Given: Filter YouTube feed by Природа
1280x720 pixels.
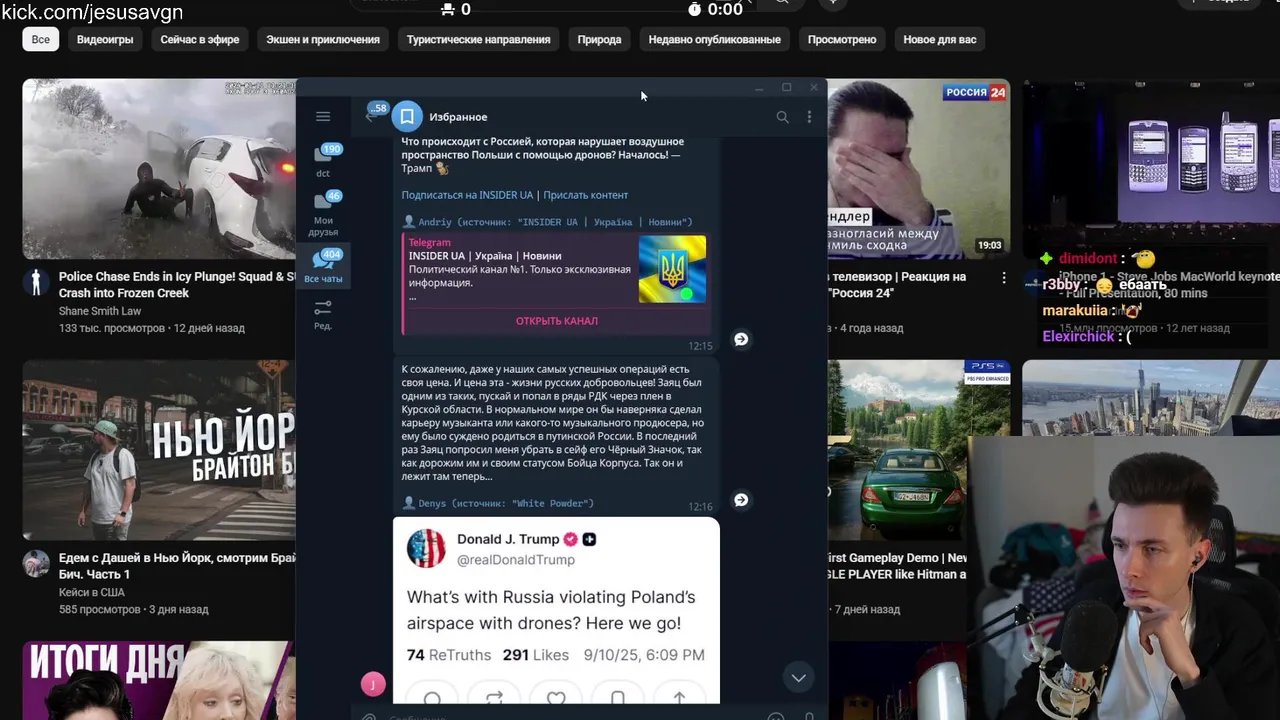Looking at the screenshot, I should (x=599, y=40).
